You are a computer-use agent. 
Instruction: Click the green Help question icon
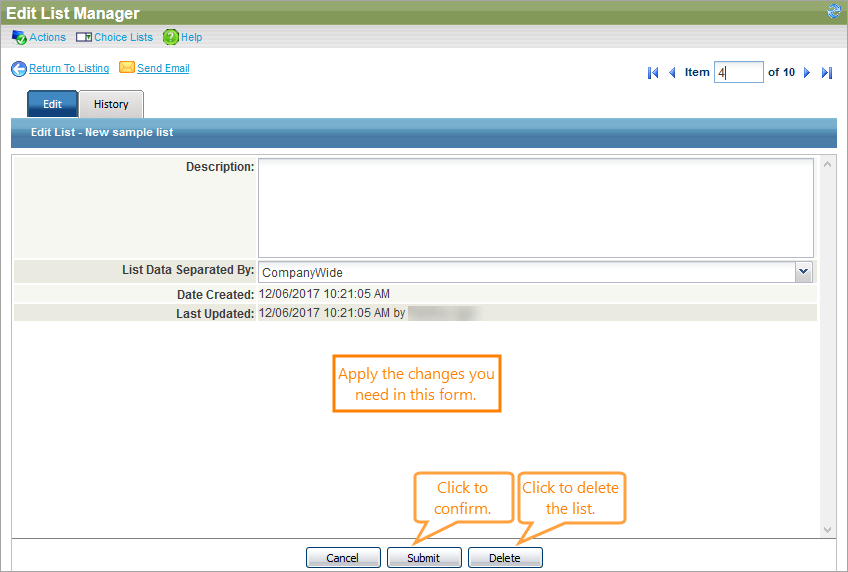[x=171, y=37]
